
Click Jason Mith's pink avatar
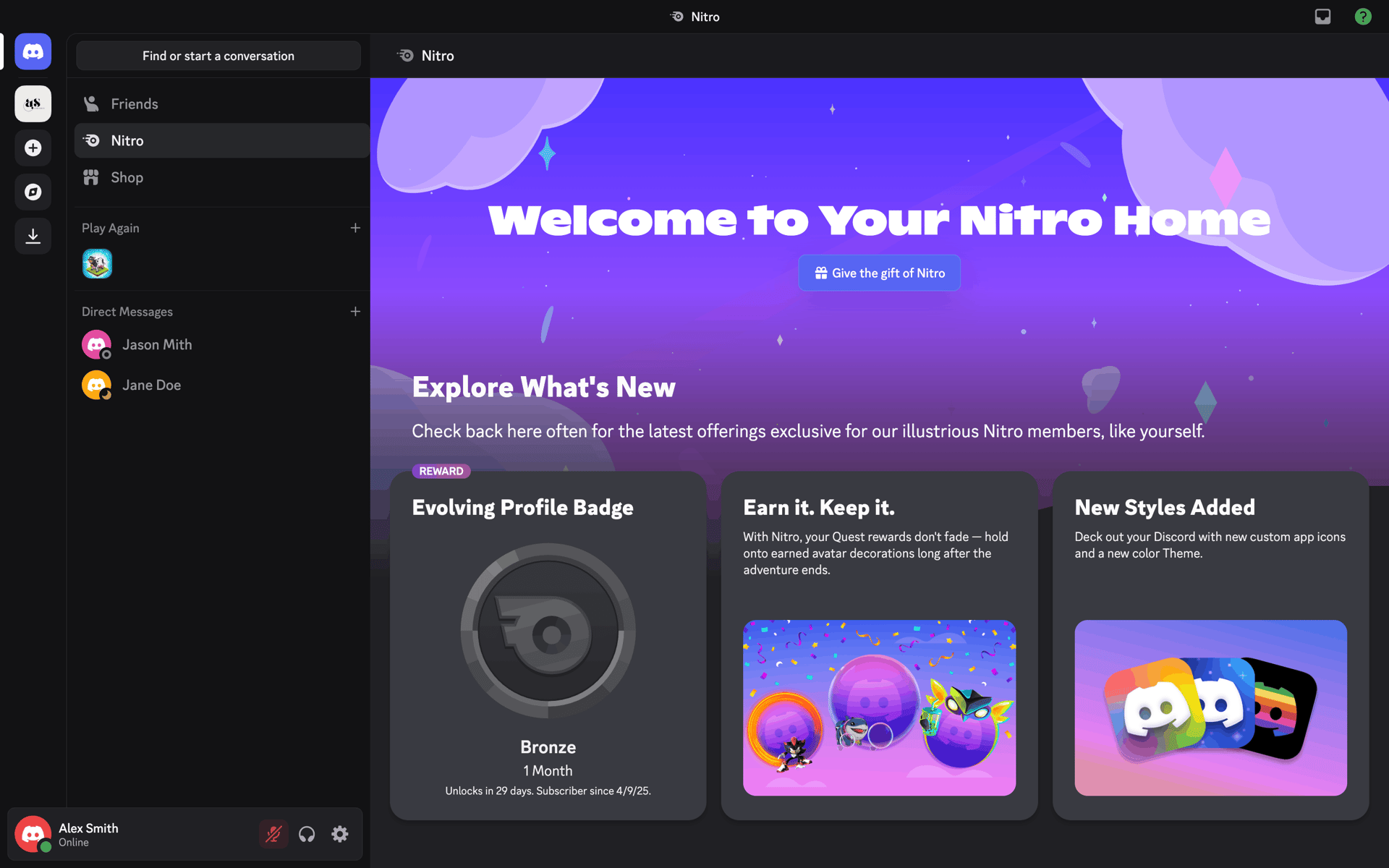click(97, 344)
